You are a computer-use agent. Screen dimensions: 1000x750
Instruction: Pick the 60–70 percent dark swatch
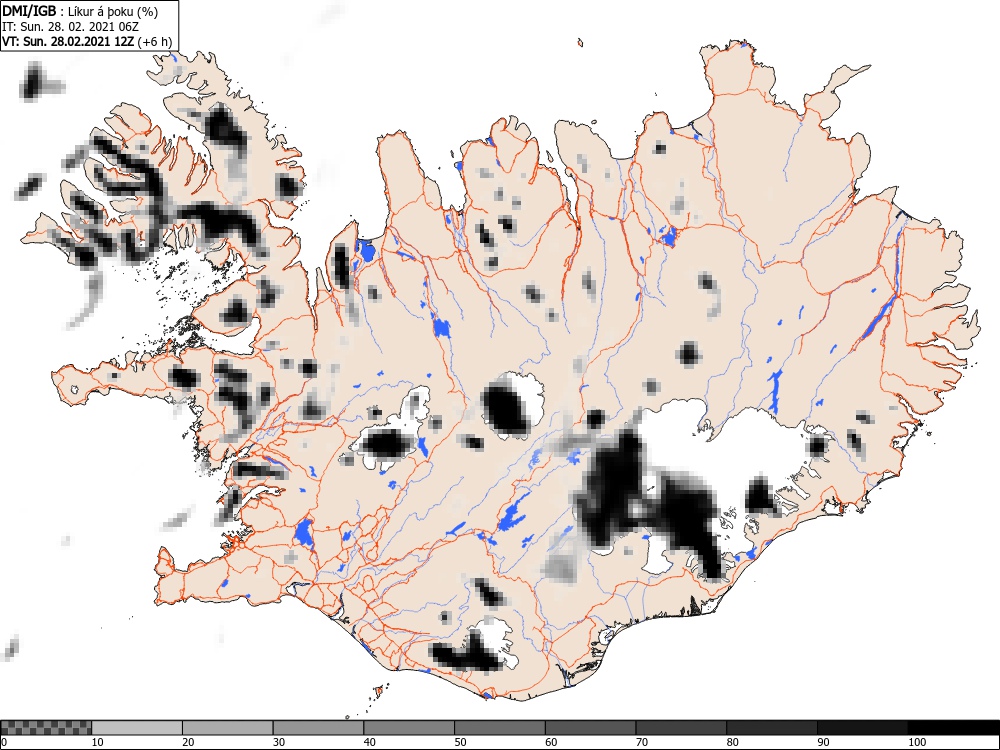click(x=591, y=728)
